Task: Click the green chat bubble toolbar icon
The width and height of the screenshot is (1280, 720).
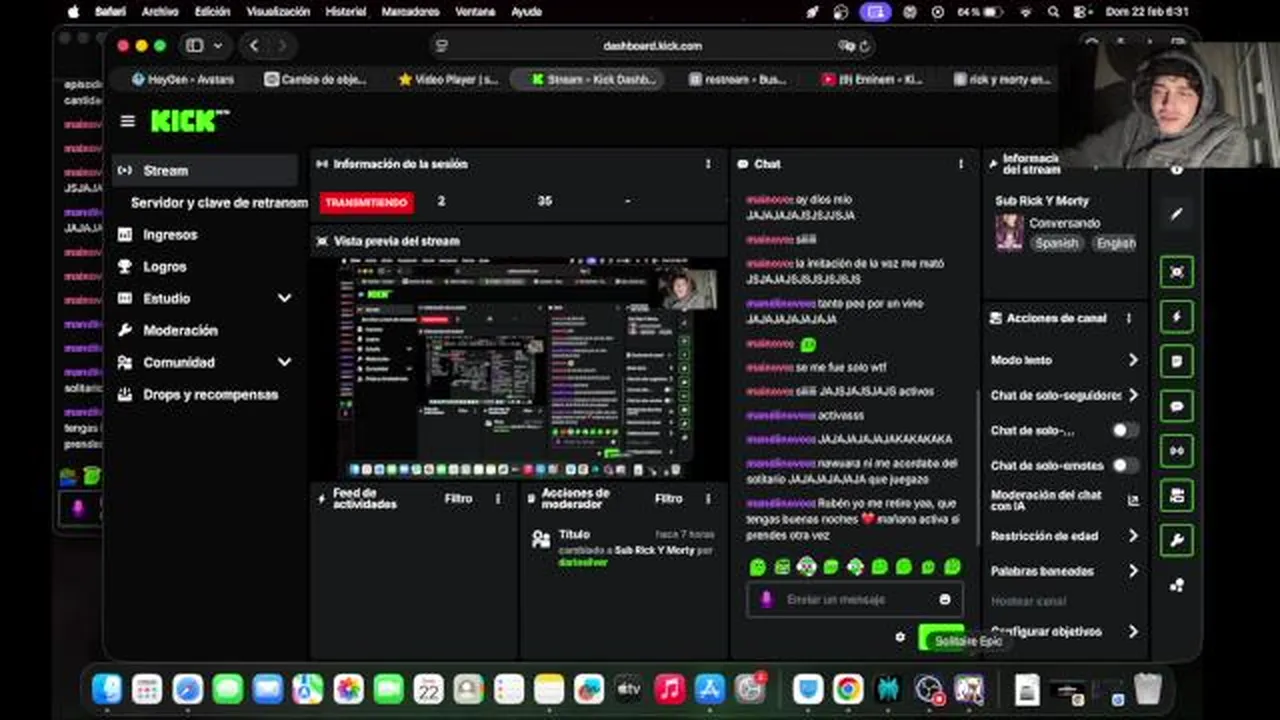Action: click(1177, 406)
